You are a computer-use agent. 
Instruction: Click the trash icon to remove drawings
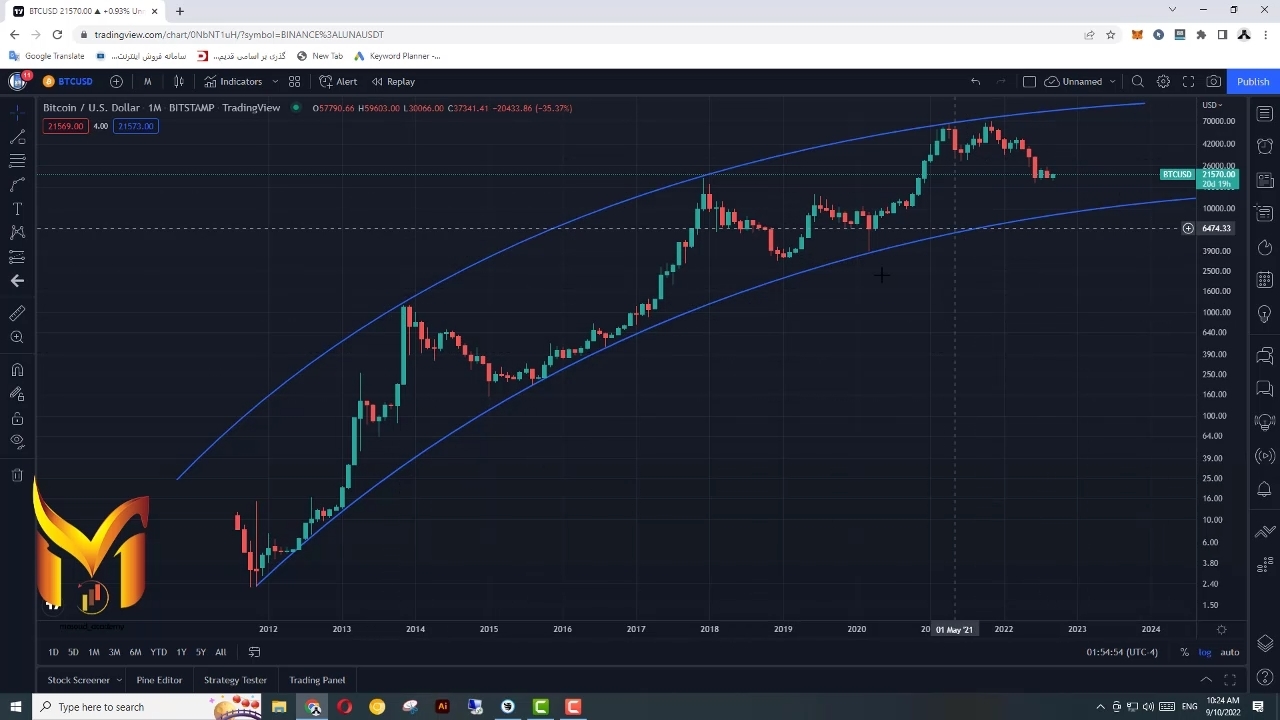[x=17, y=475]
